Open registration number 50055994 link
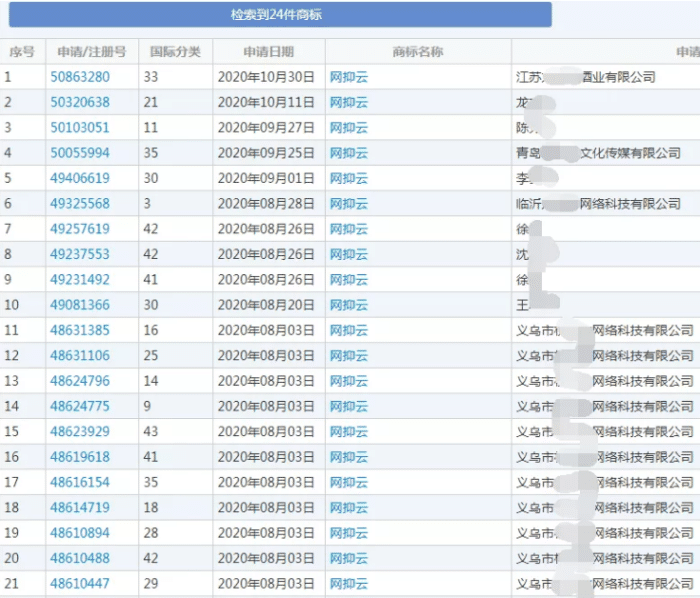Screen dimensions: 700x598 [x=80, y=153]
